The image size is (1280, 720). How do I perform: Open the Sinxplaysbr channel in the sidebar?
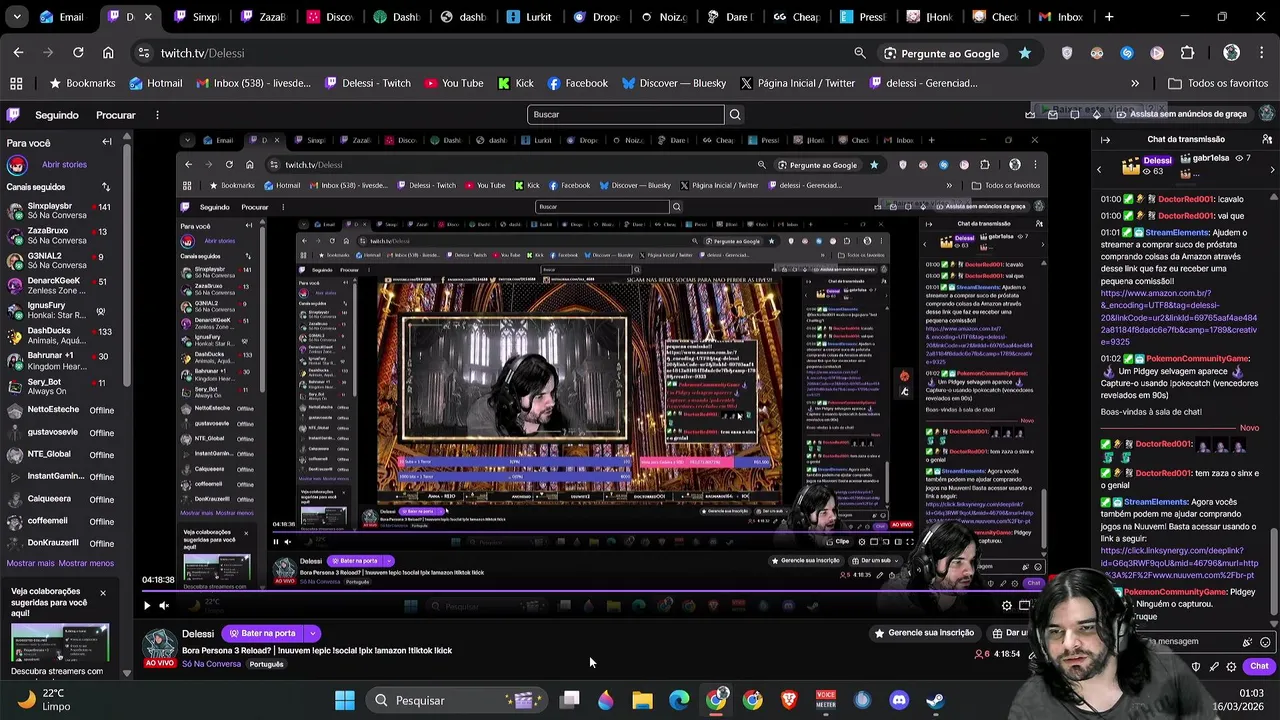coord(60,212)
